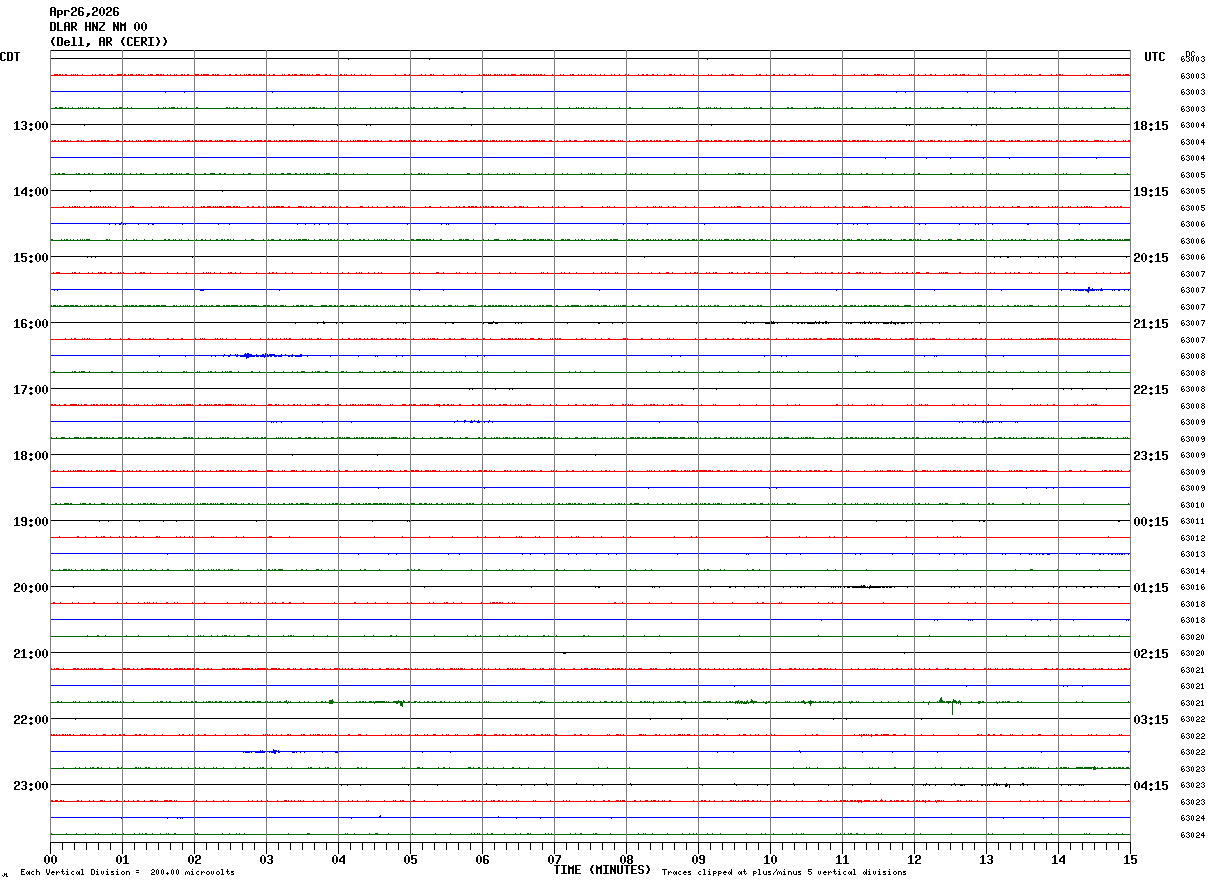Click the CDT timezone label
1210x886 pixels.
coord(10,57)
